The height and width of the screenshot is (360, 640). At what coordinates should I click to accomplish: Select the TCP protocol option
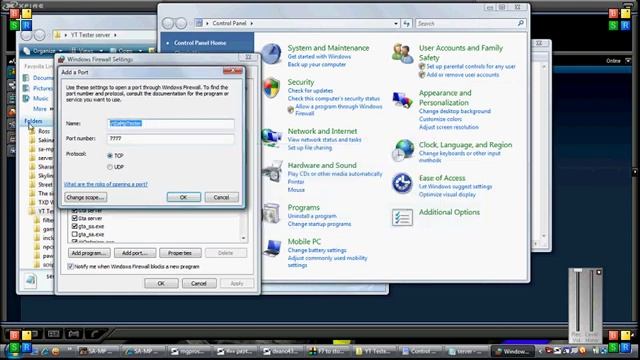coord(110,156)
